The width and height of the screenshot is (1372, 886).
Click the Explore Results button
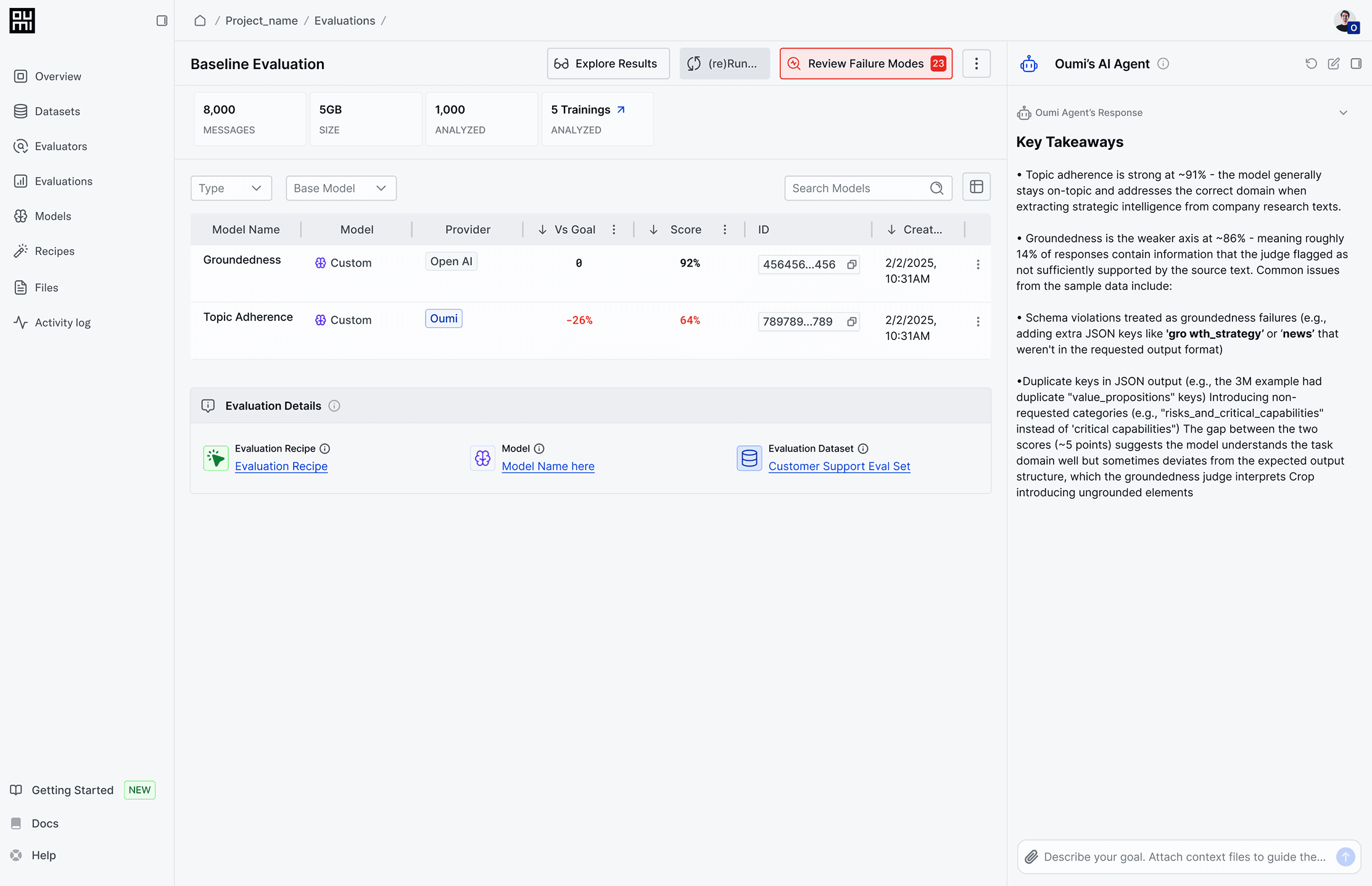click(608, 63)
